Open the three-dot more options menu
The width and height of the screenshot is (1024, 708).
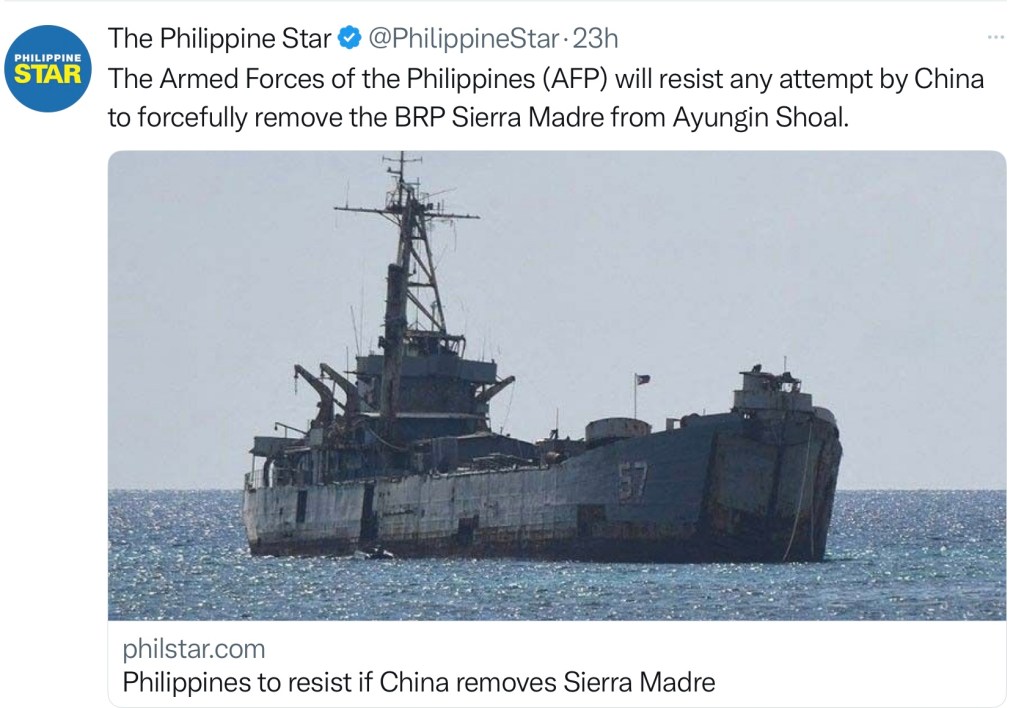tap(995, 37)
